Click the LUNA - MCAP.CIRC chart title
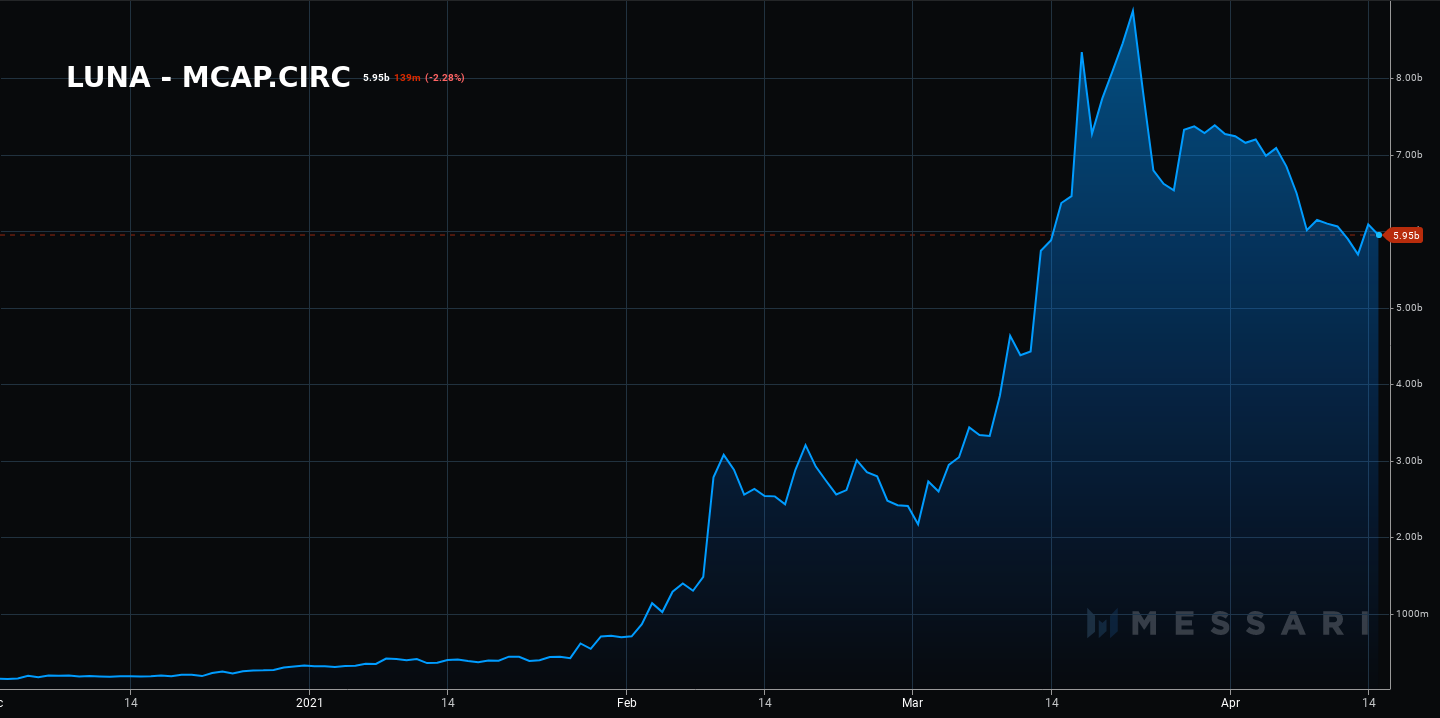 208,78
